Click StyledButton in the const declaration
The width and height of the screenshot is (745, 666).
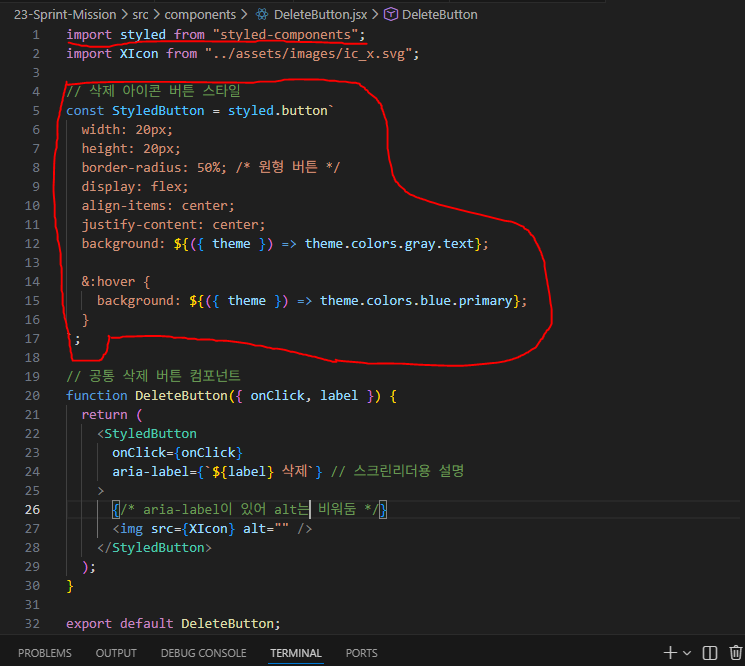click(x=158, y=111)
